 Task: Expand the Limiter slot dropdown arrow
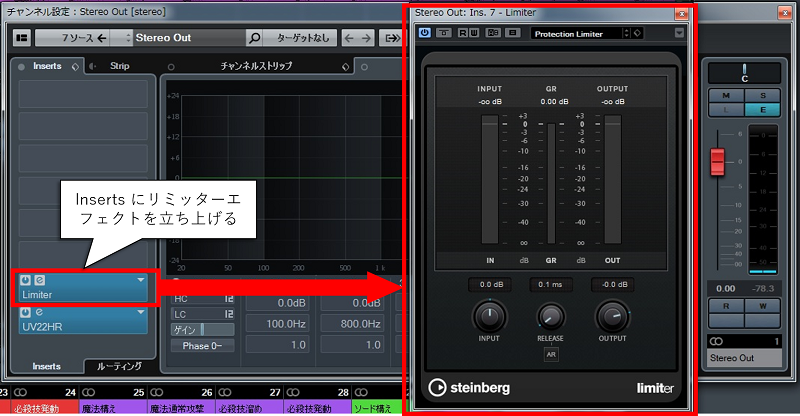click(x=141, y=280)
